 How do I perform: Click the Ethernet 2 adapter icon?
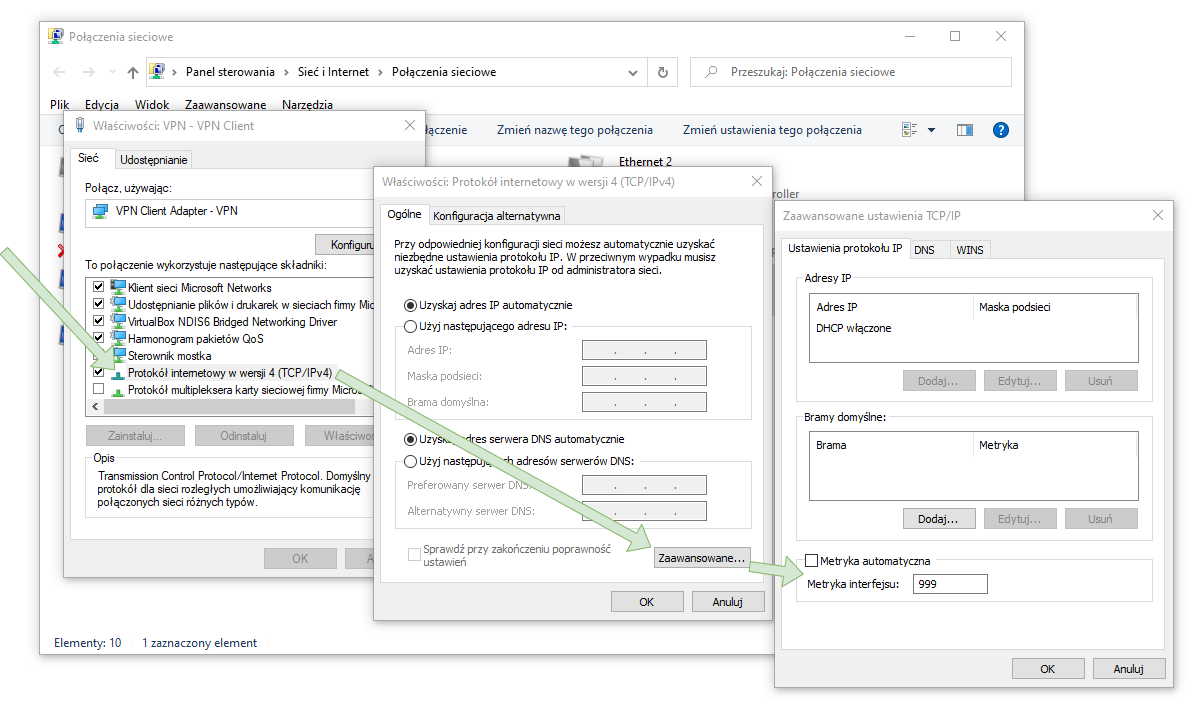click(584, 162)
